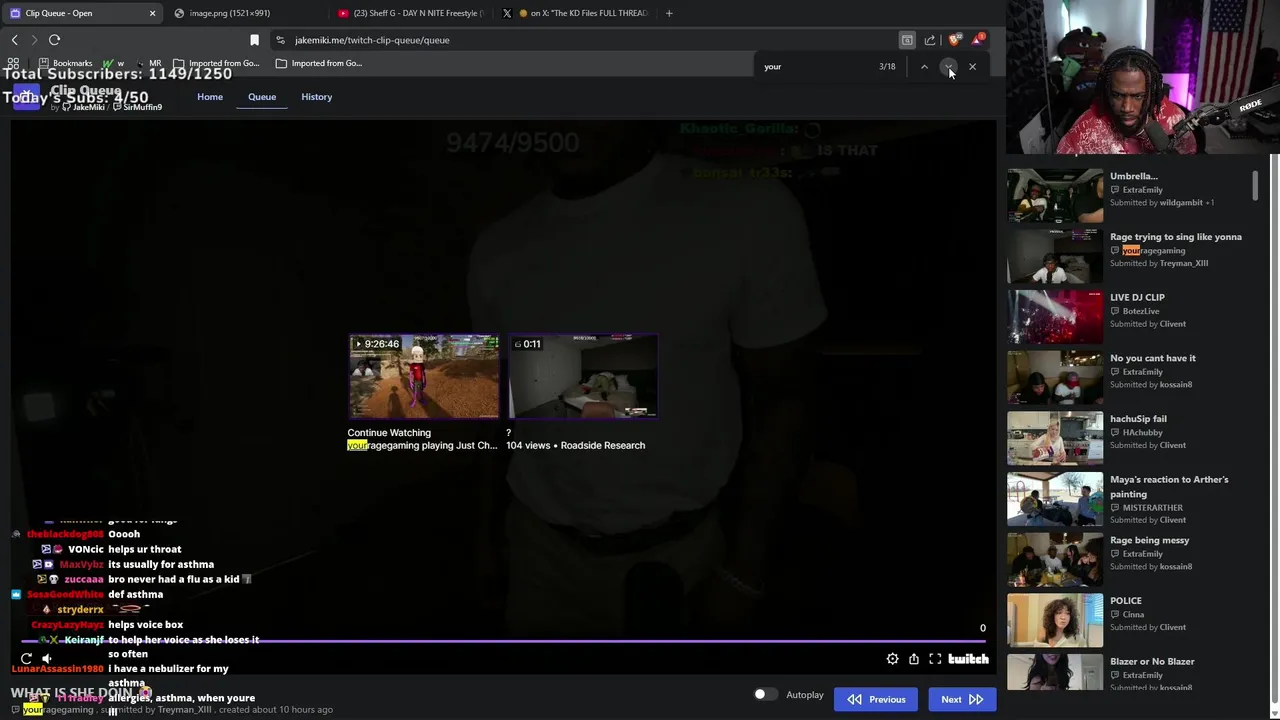The image size is (1280, 720).
Task: Open the 'w' bookmark in bookmarks bar
Action: [113, 63]
